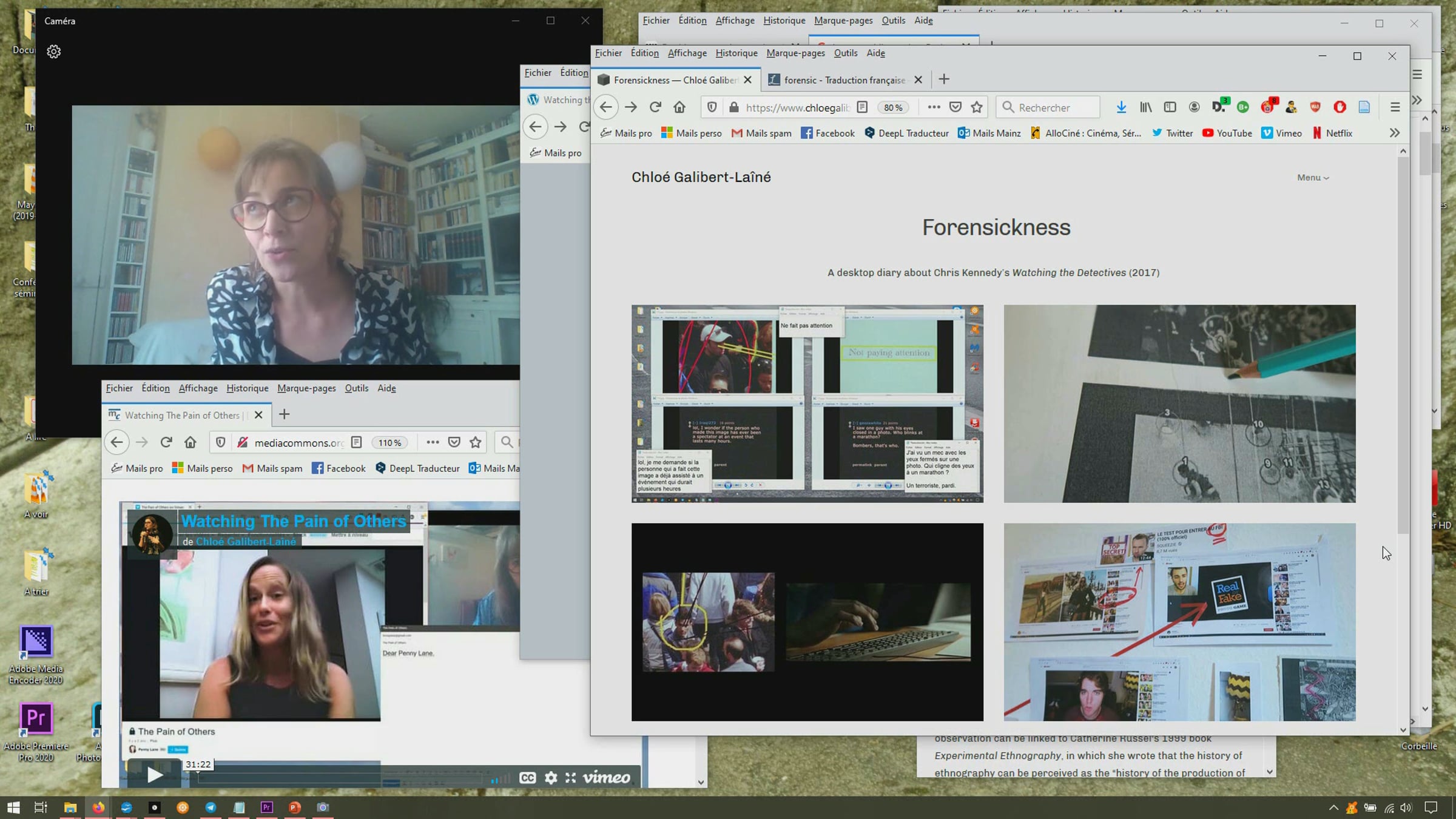Open DeepL Traducteur bookmark in front window
The width and height of the screenshot is (1456, 819).
(906, 133)
